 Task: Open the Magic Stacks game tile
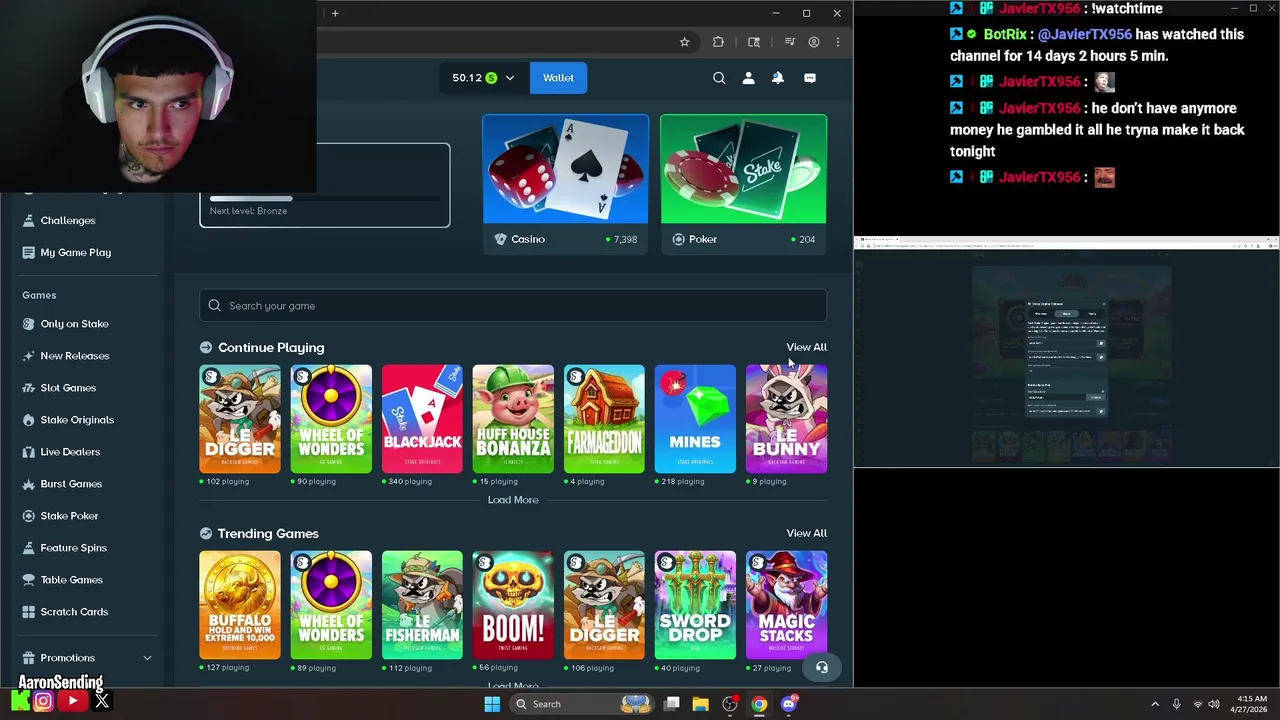point(786,605)
